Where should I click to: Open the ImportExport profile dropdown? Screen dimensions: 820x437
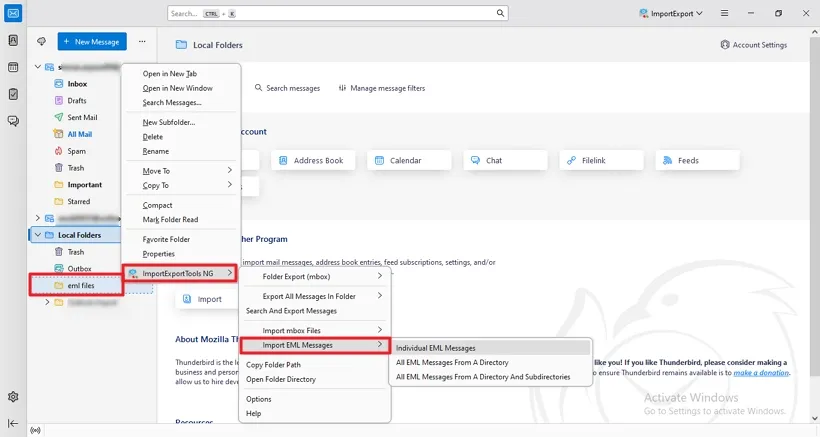pos(671,14)
